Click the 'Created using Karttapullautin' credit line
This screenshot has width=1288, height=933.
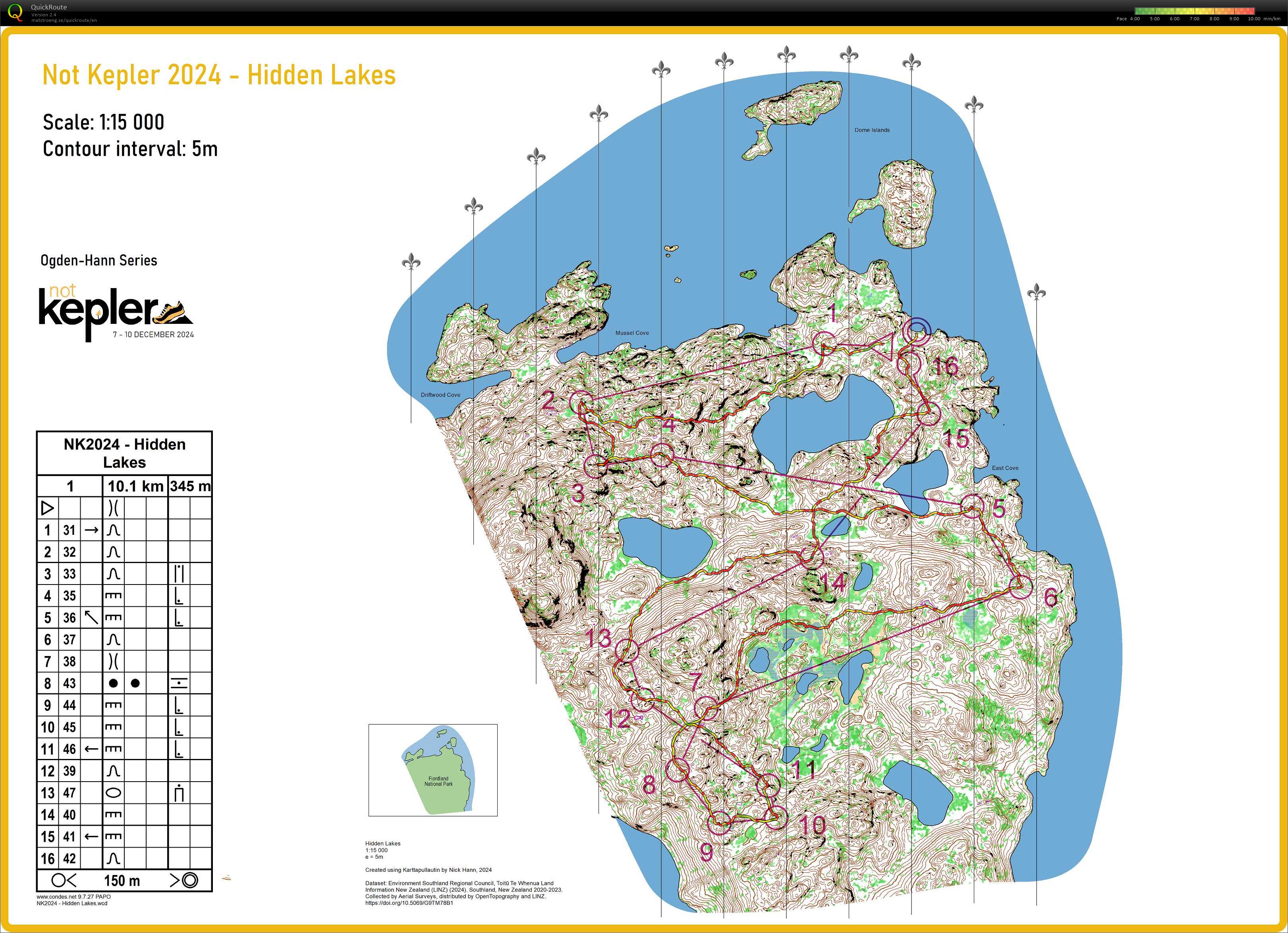pos(428,870)
